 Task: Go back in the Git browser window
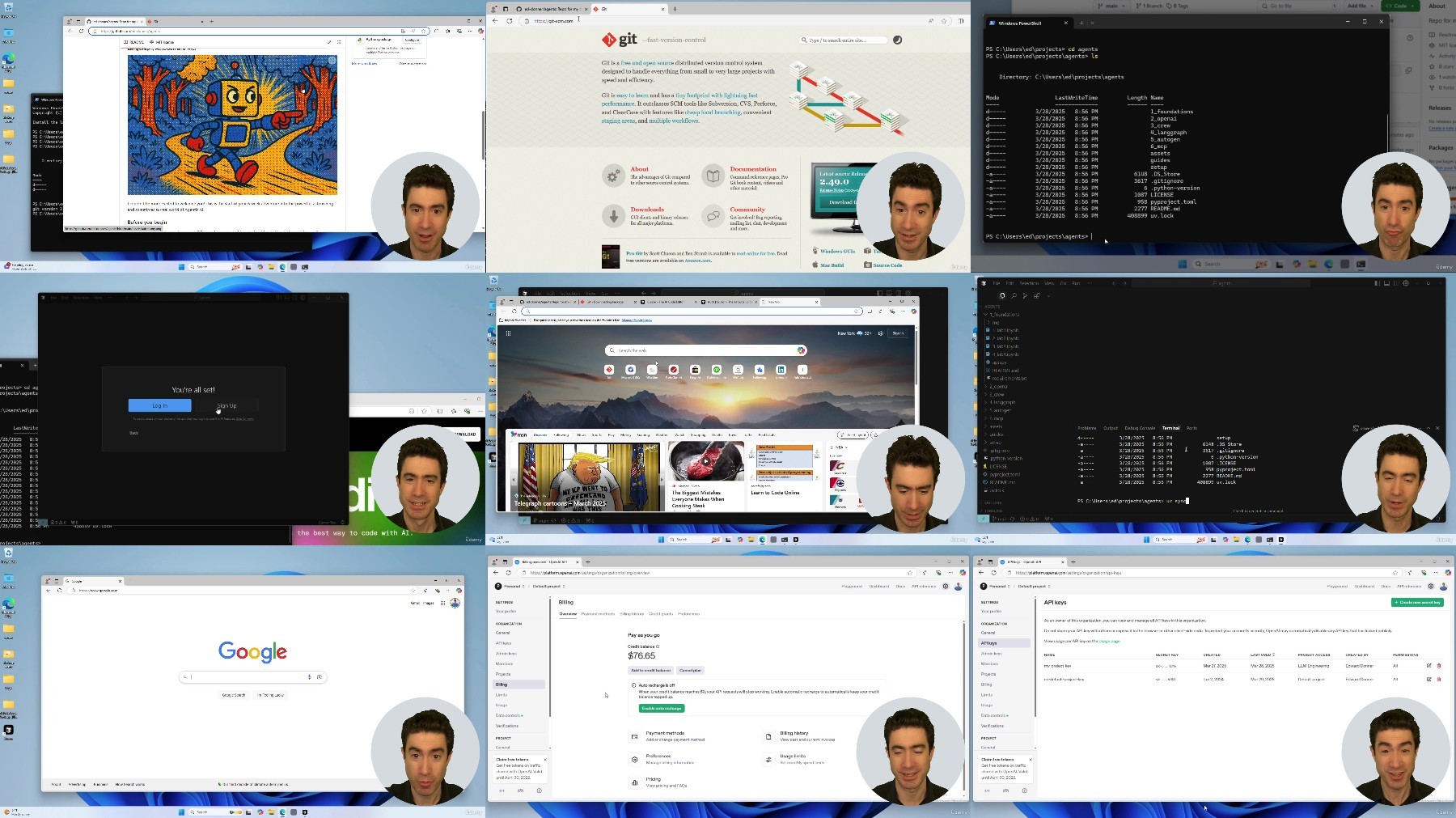495,21
